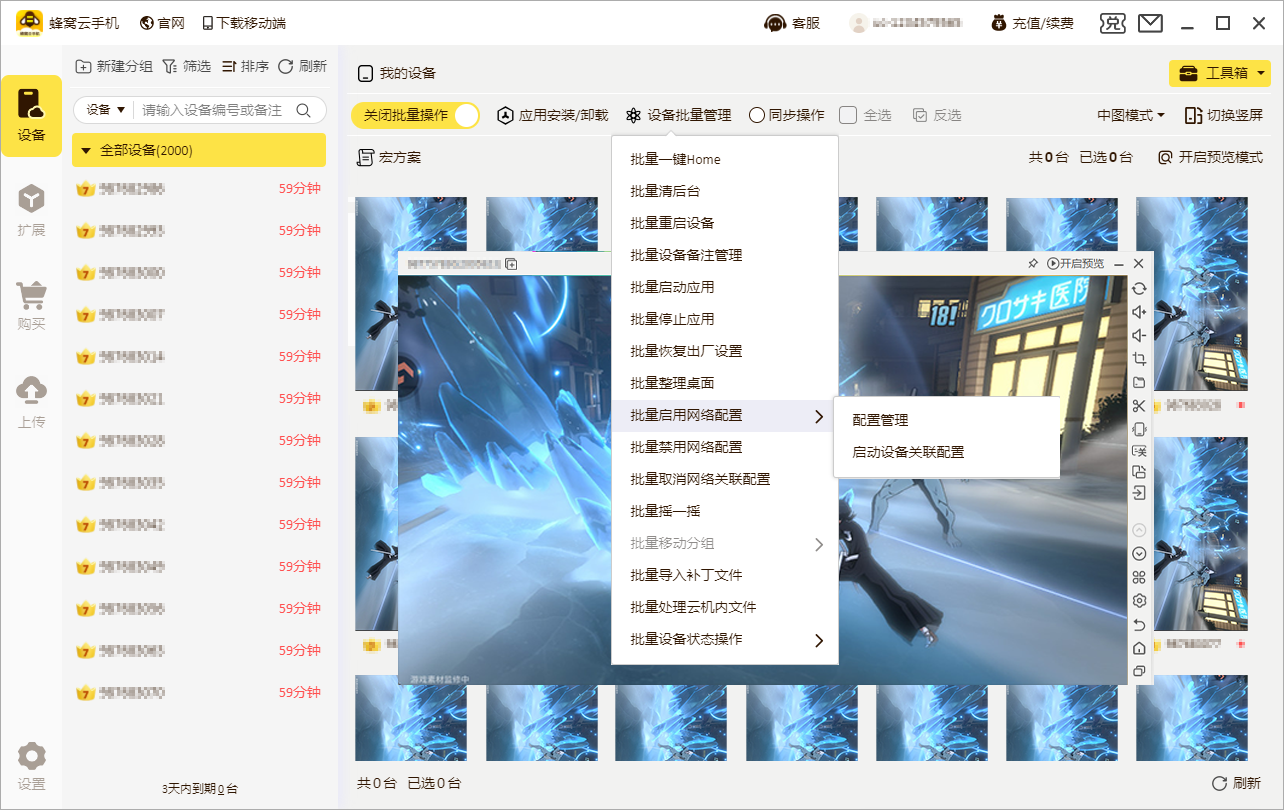
Task: Click the mail envelope icon in title bar
Action: (1150, 23)
